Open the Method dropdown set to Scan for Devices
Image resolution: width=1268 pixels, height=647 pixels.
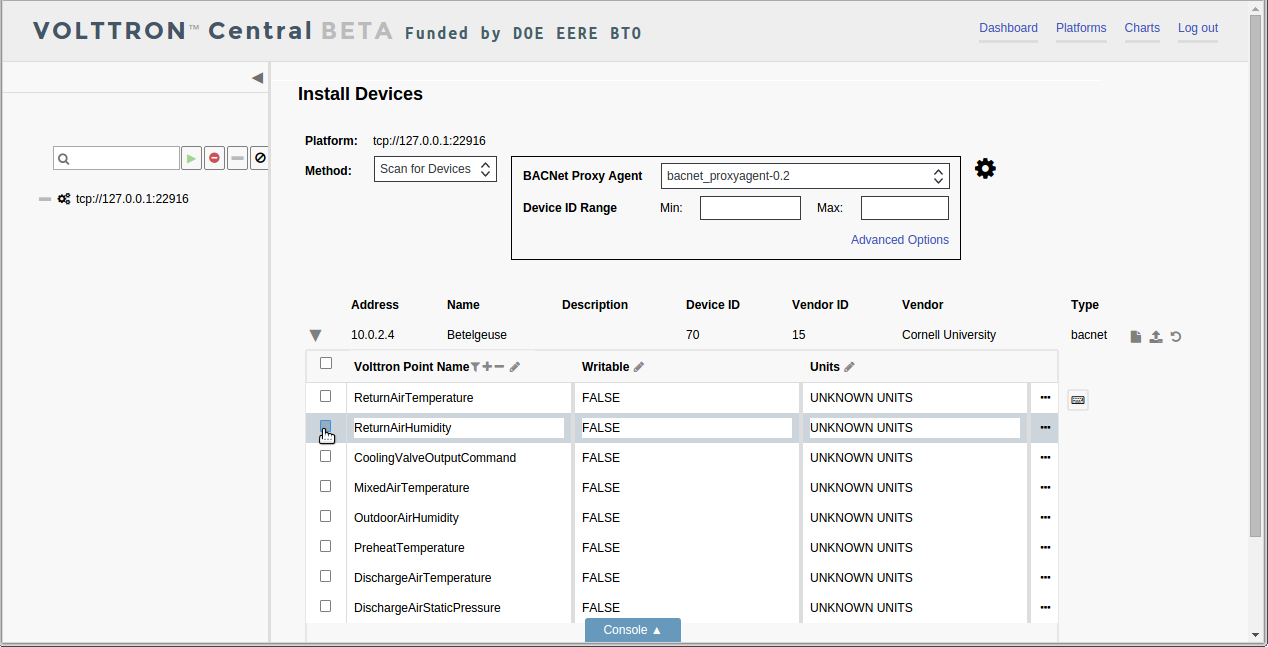[x=436, y=169]
